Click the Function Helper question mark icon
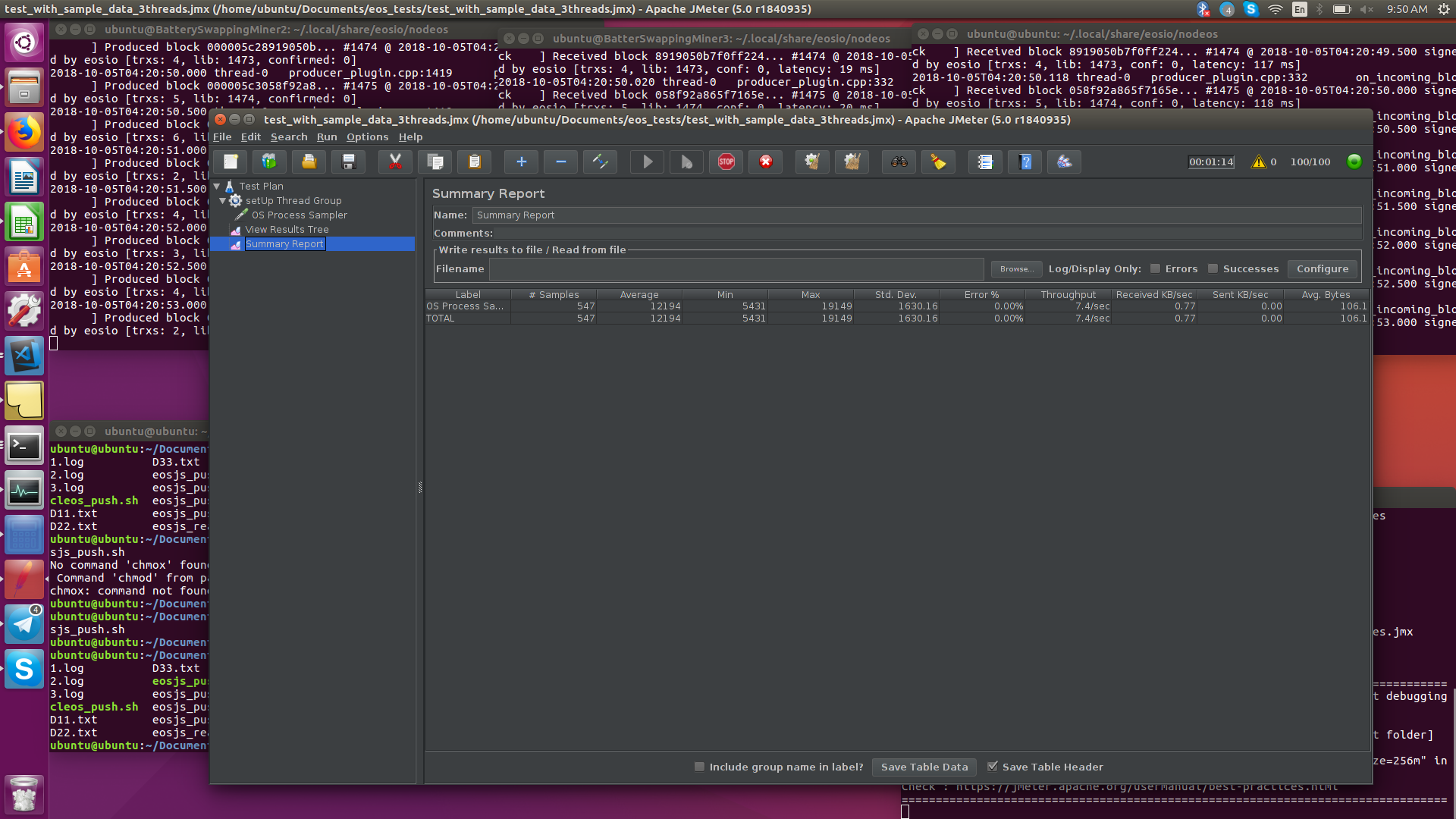Screen dimensions: 1456x819 click(1025, 162)
